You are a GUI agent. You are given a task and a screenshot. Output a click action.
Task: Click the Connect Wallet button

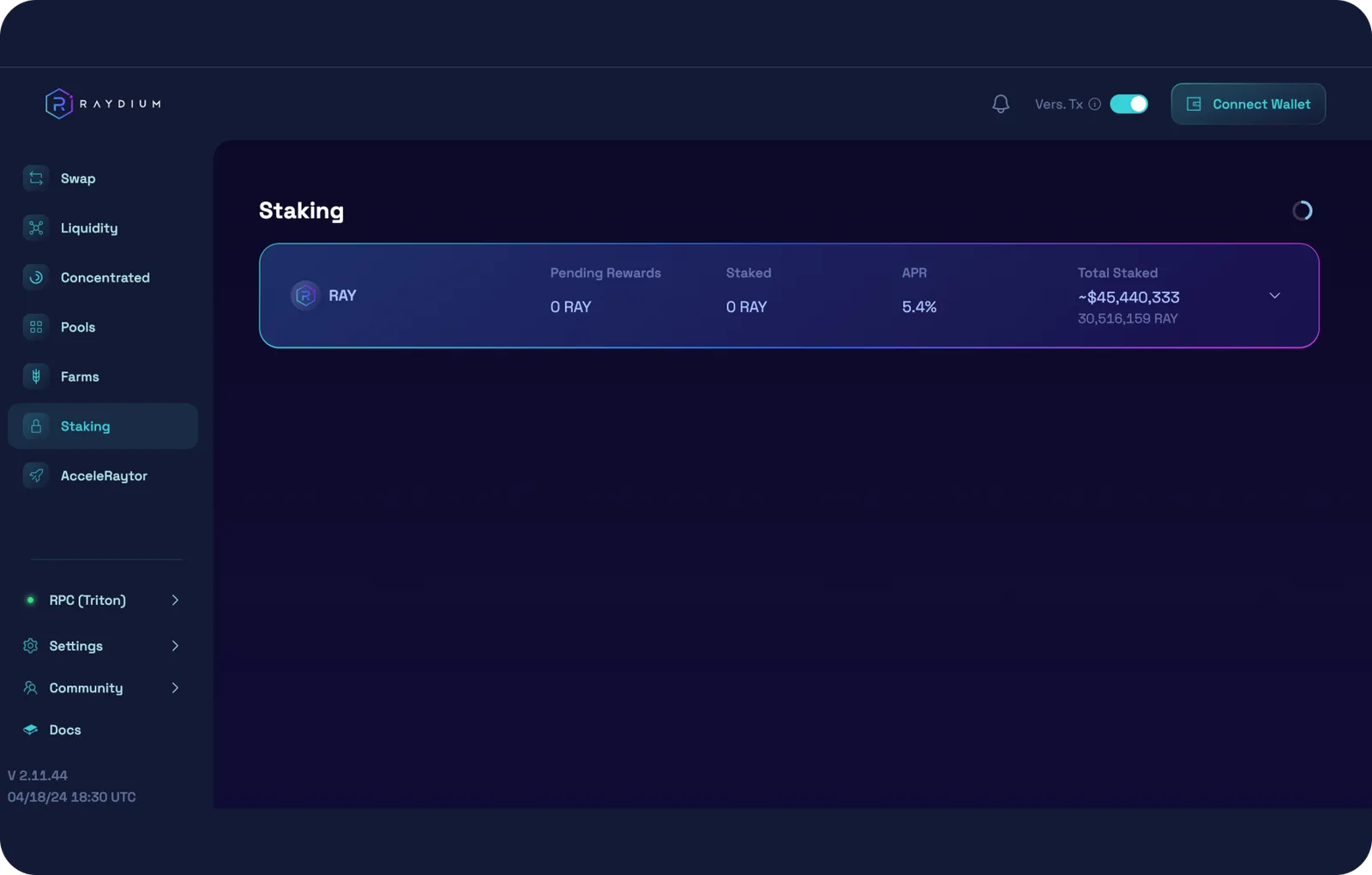[x=1249, y=104]
